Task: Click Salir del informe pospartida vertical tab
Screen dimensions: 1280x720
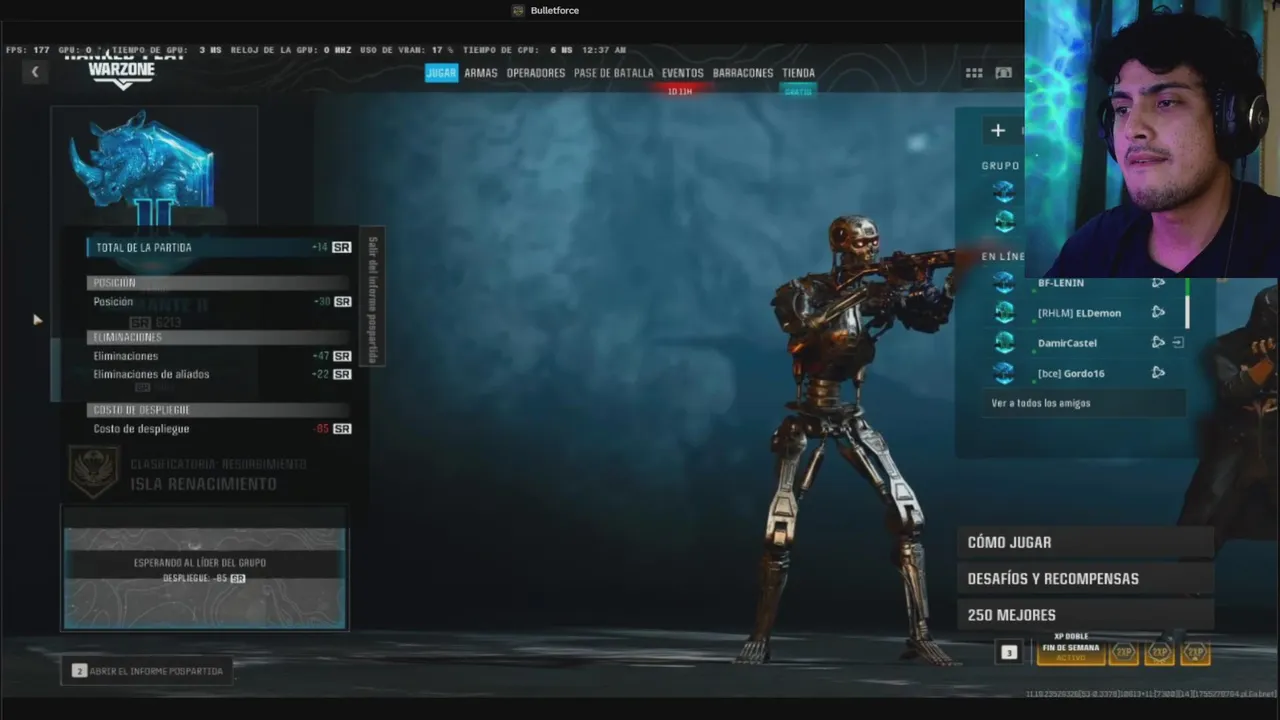Action: point(372,297)
